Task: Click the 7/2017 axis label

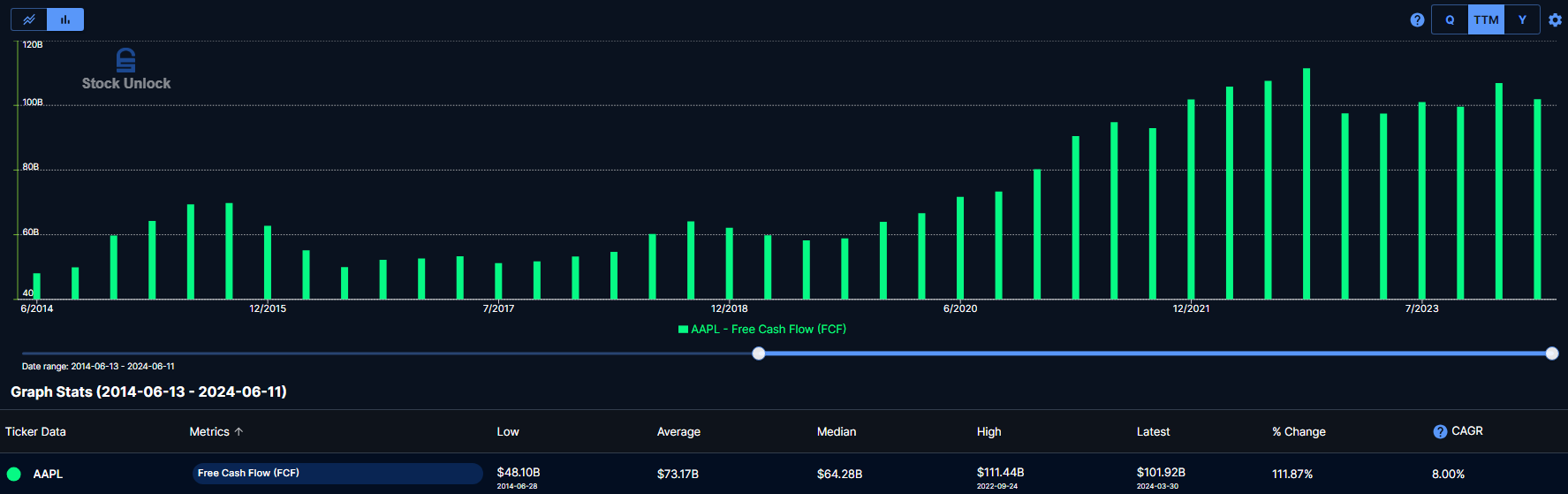Action: [x=498, y=308]
